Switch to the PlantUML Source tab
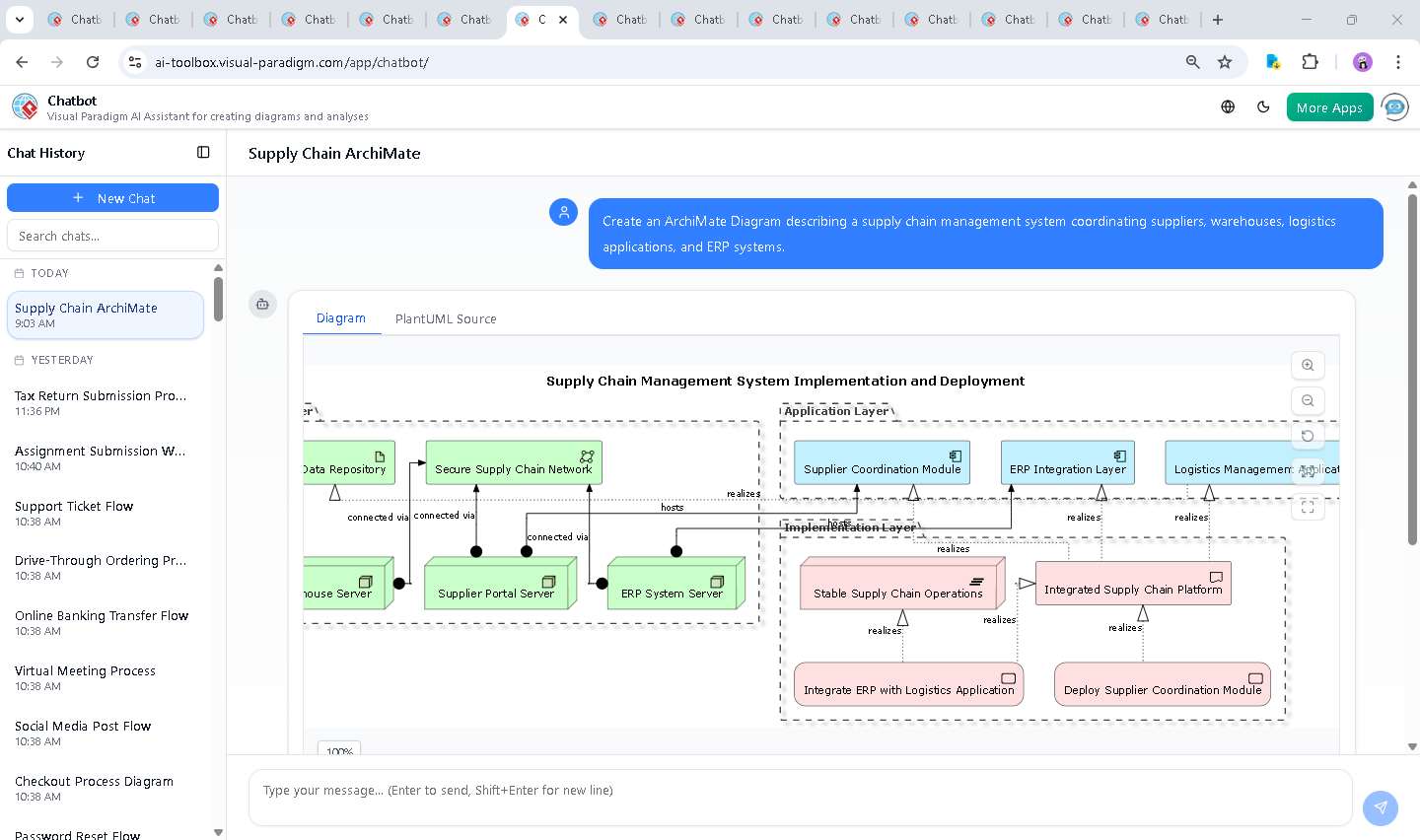Viewport: 1420px width, 840px height. pos(446,318)
